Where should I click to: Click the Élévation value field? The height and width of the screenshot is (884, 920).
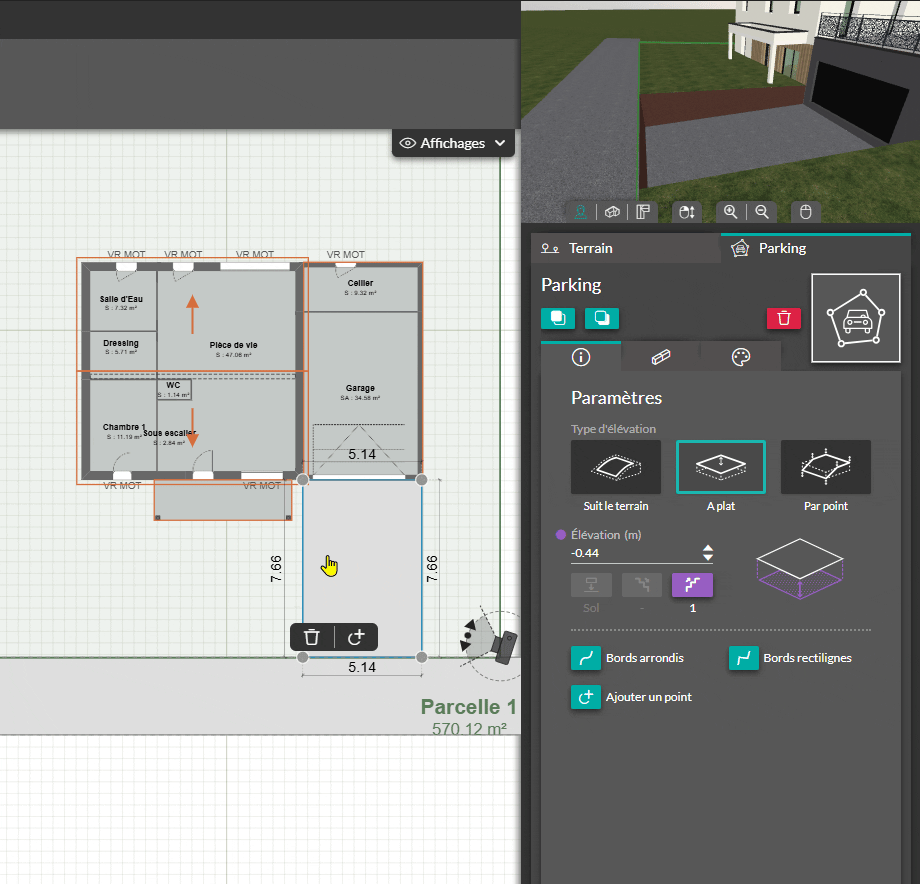tap(635, 553)
